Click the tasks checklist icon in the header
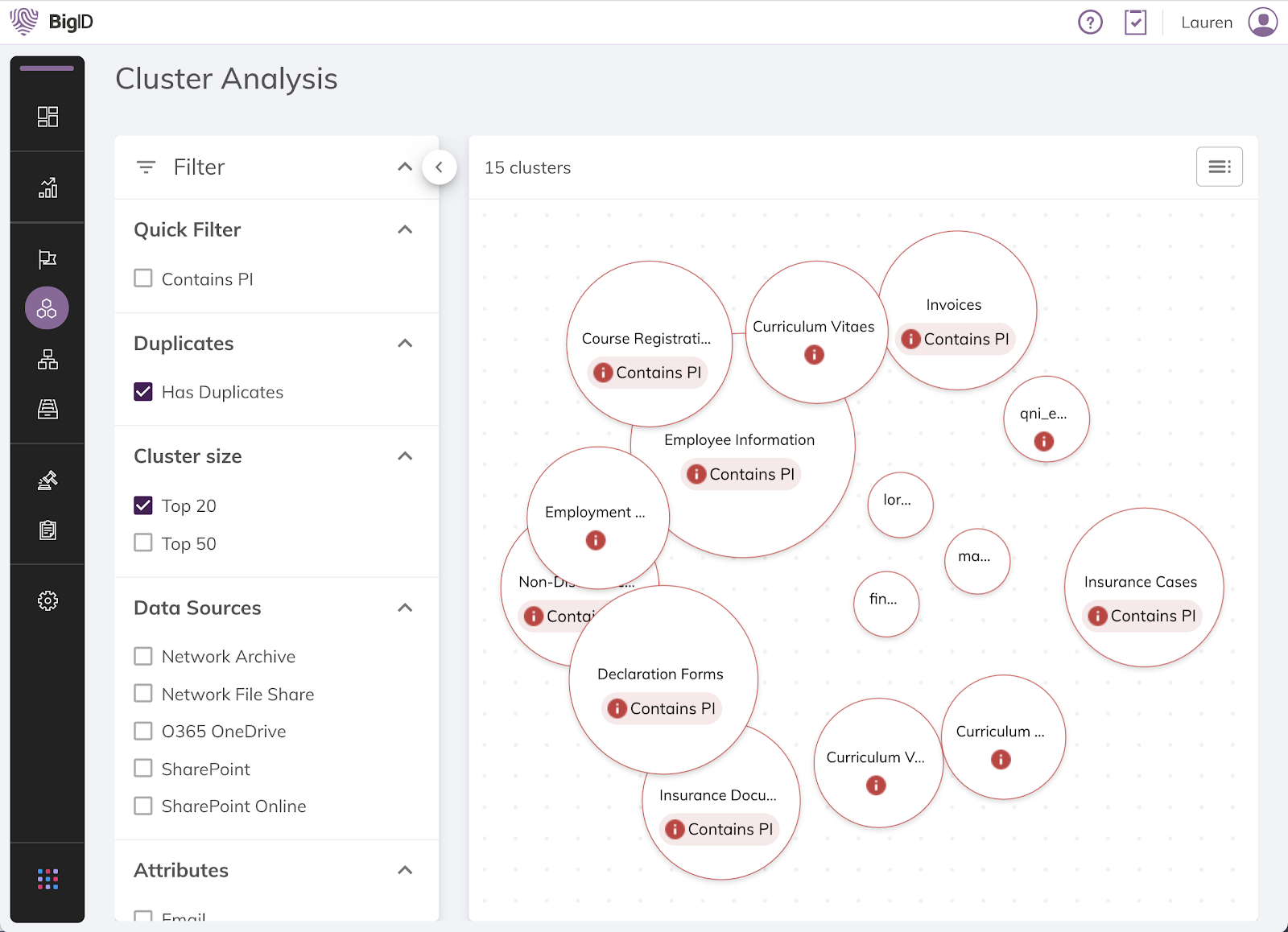 [x=1135, y=22]
